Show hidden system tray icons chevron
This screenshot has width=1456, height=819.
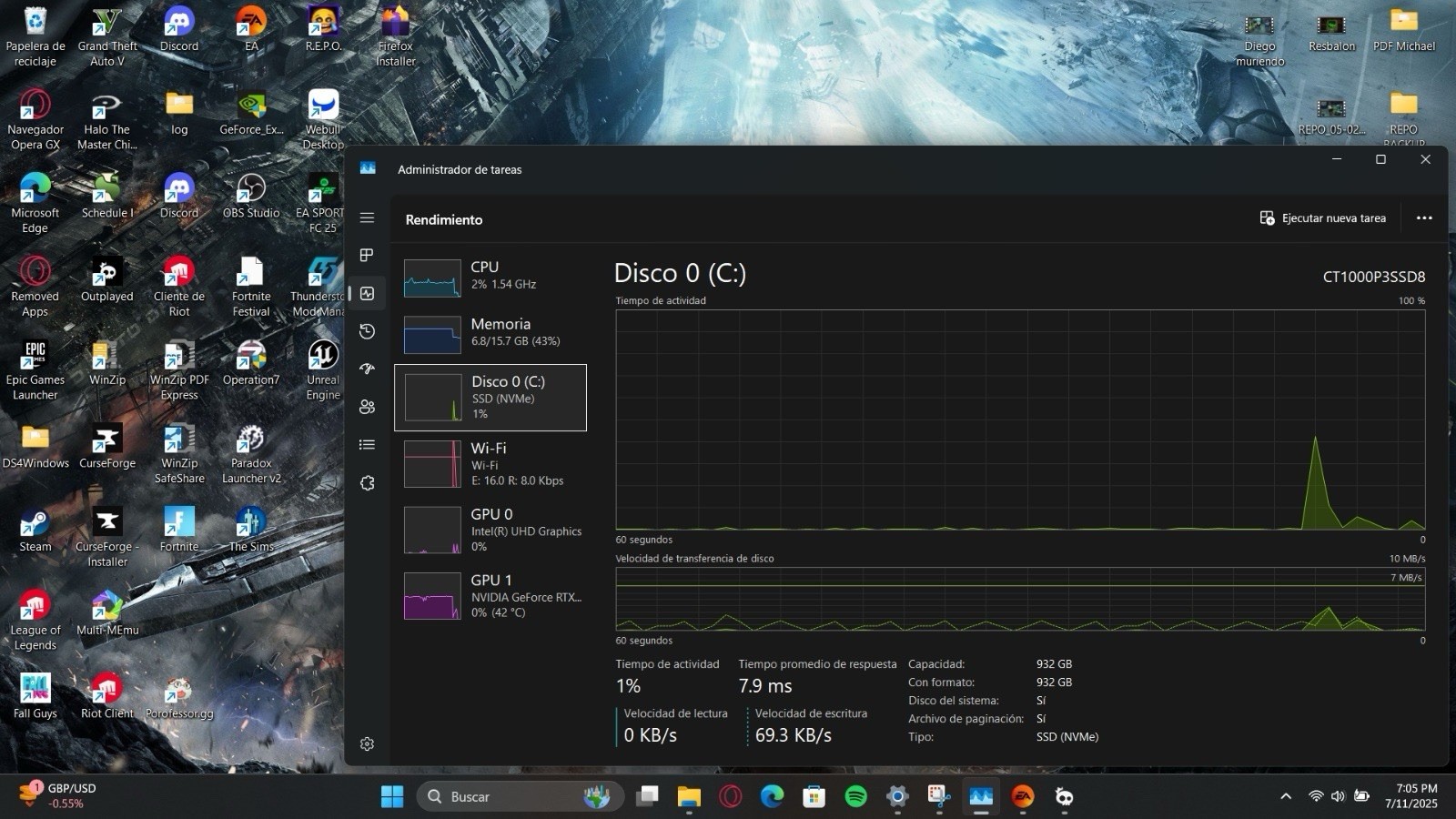click(1286, 796)
